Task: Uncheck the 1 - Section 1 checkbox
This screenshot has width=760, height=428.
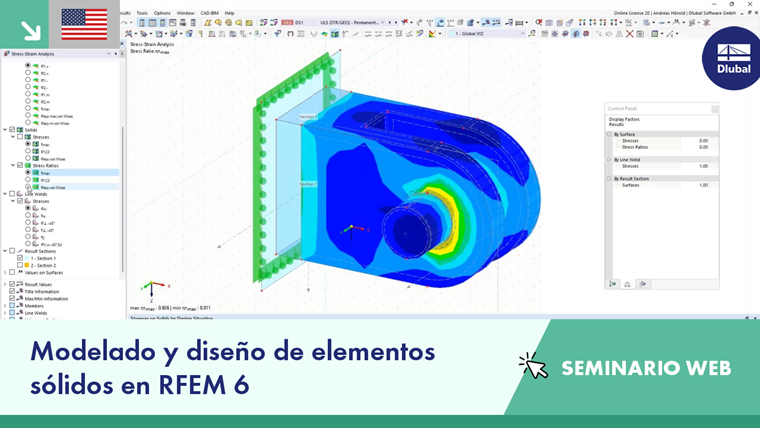Action: [20, 258]
